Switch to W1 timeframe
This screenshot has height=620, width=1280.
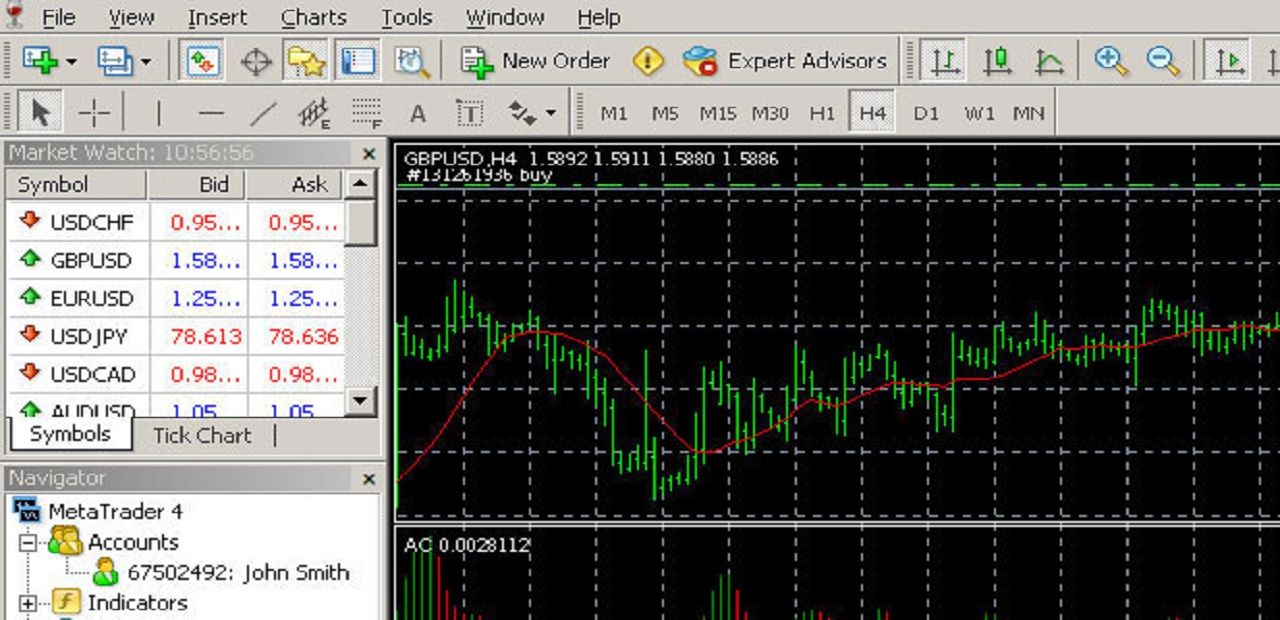pos(980,114)
